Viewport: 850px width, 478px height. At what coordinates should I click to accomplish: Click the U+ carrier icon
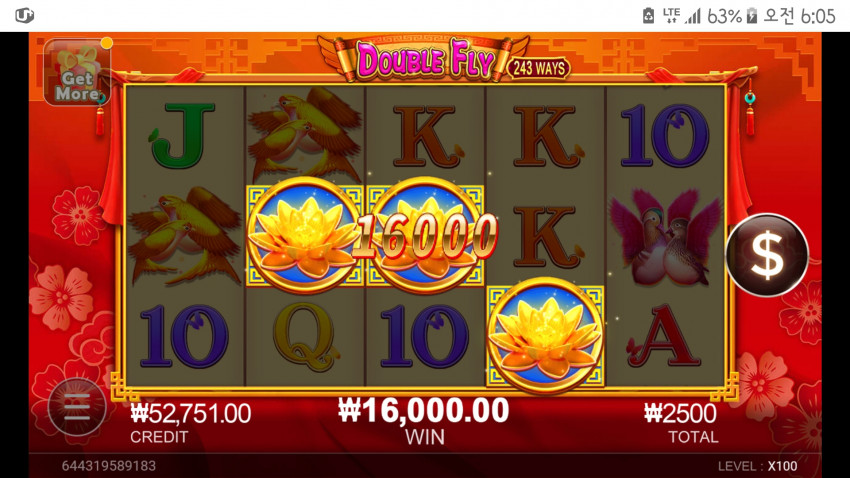tap(24, 16)
